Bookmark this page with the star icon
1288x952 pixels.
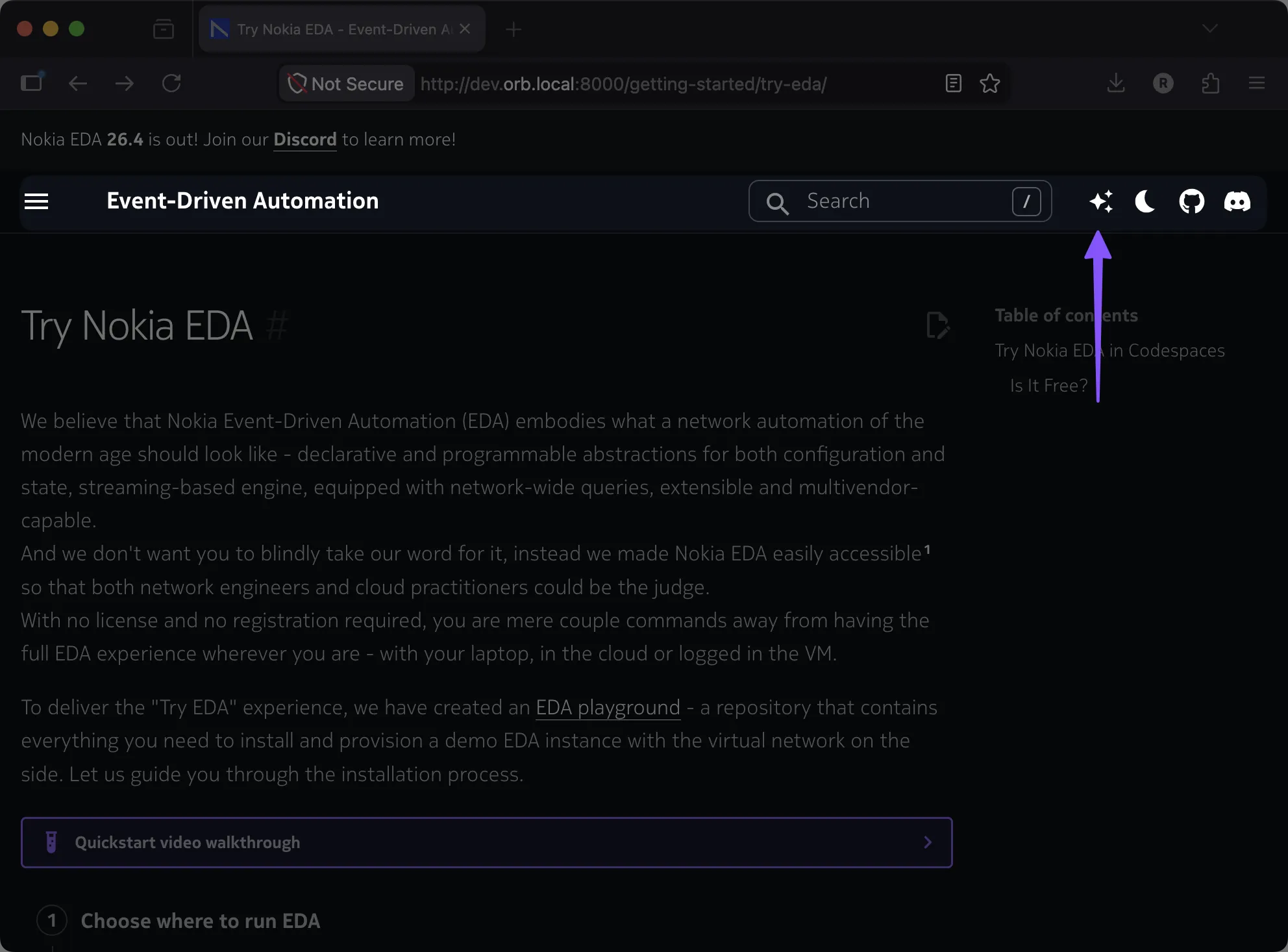pos(990,83)
